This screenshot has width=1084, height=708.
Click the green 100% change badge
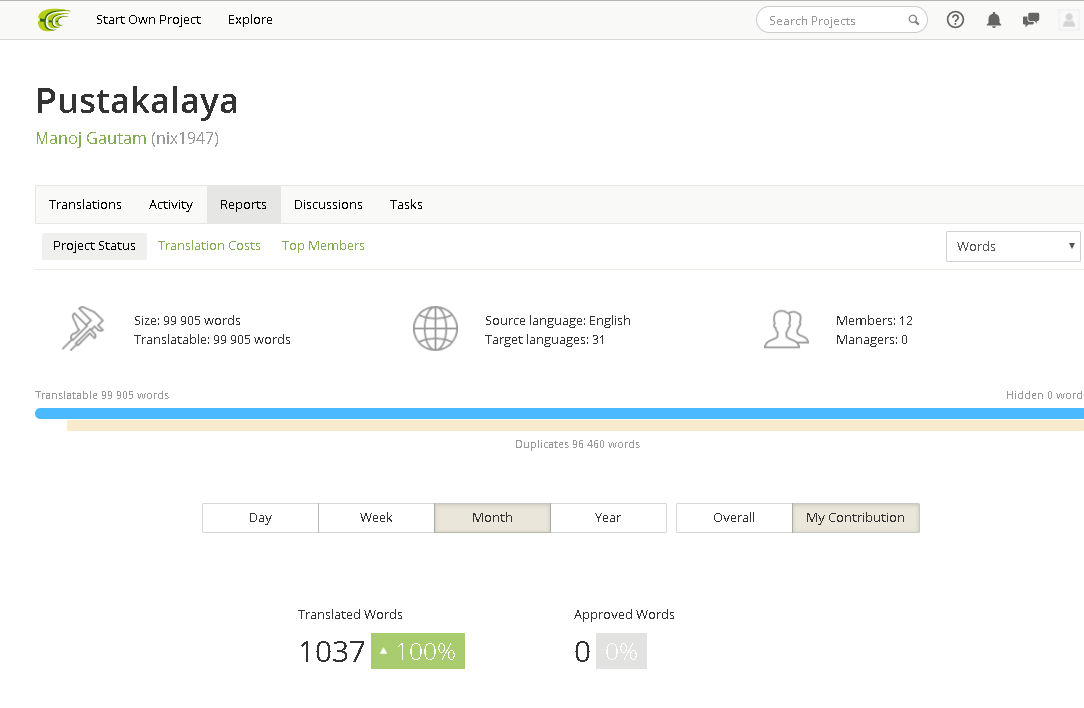coord(418,651)
